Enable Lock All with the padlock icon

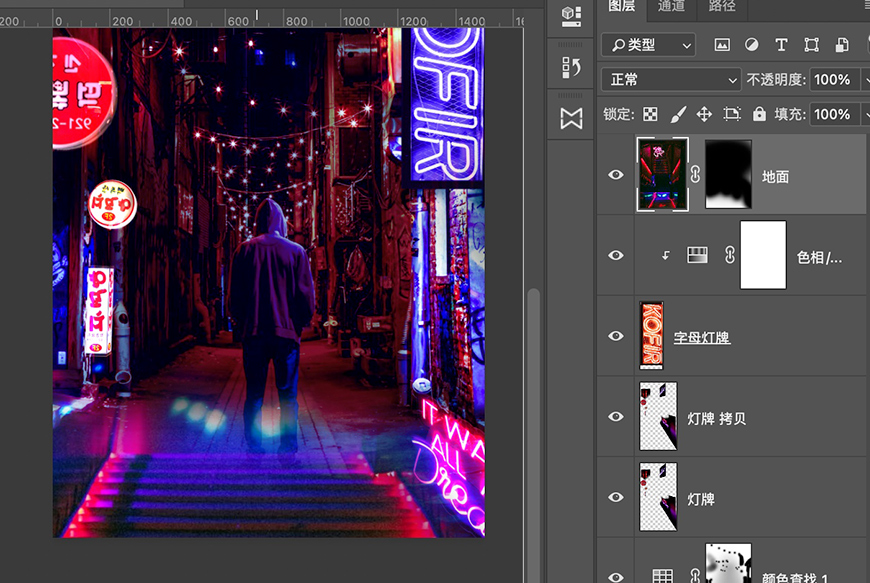[x=759, y=113]
